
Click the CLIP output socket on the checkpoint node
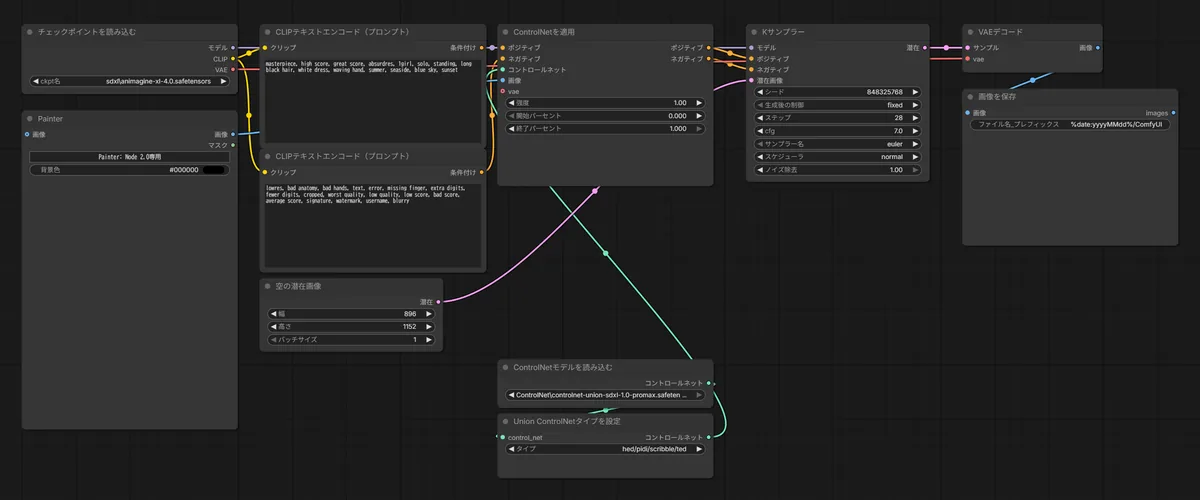pos(233,59)
